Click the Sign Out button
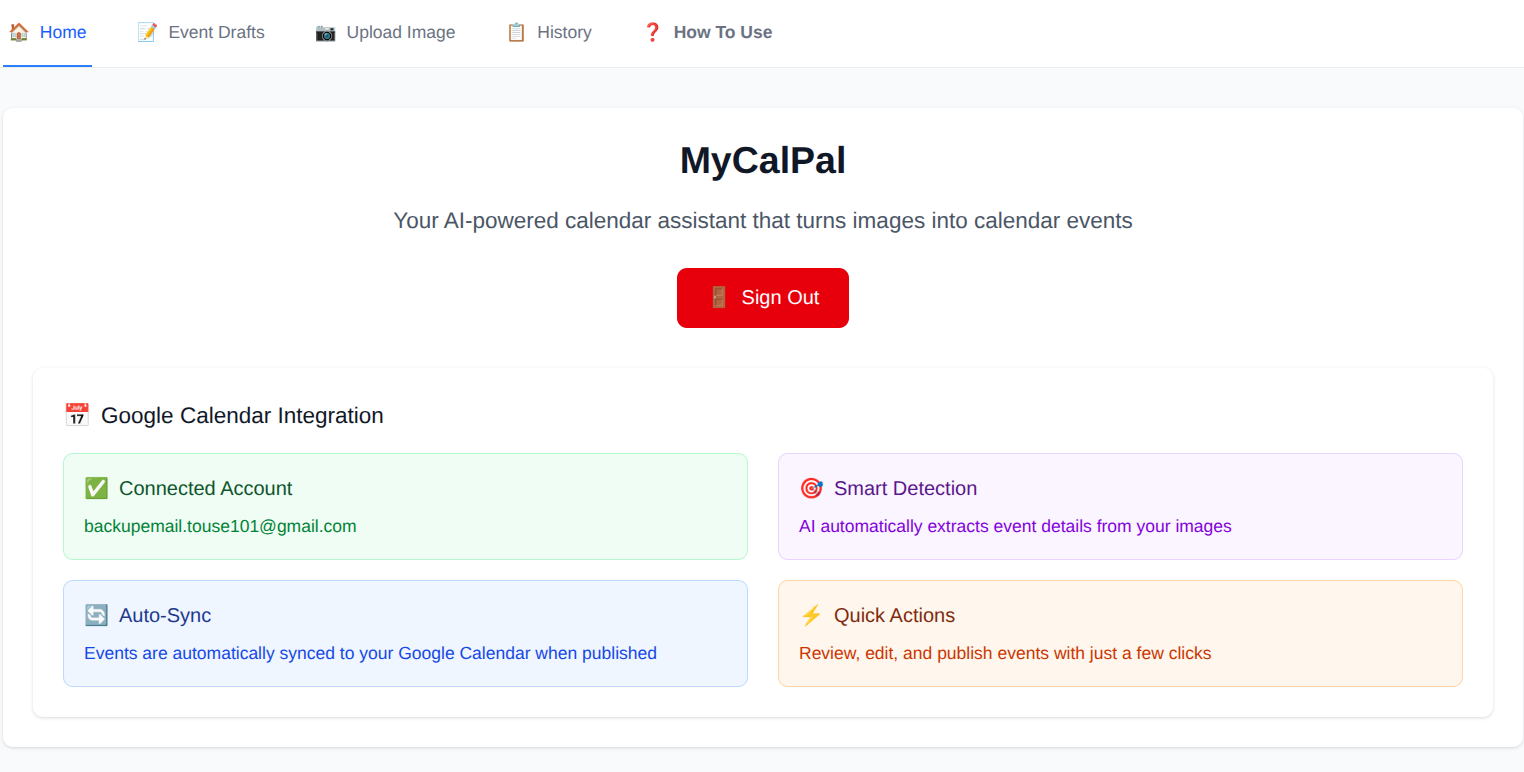Screen dimensions: 1524x772 click(762, 297)
